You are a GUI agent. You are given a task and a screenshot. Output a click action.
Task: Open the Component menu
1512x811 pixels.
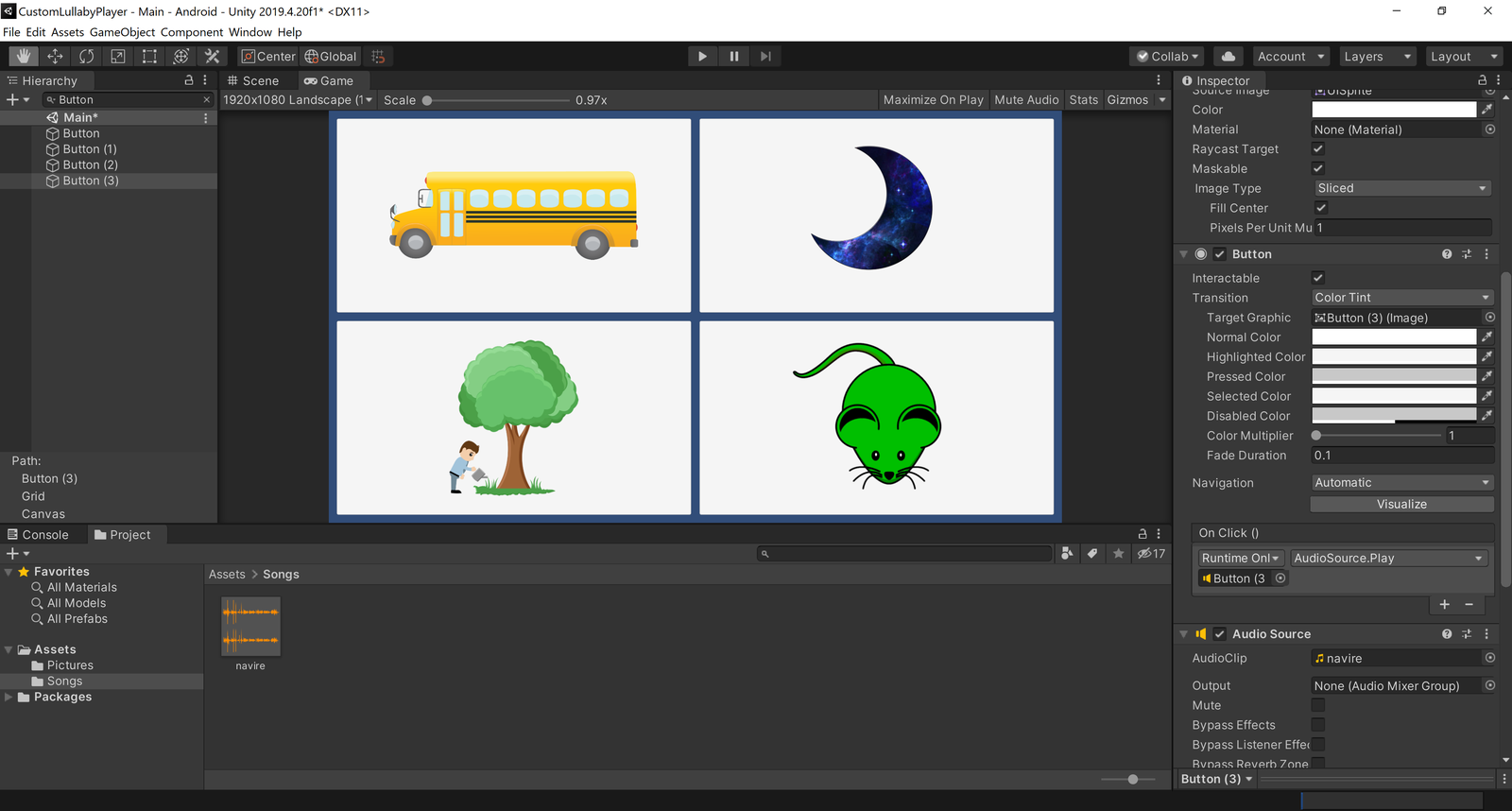tap(192, 32)
